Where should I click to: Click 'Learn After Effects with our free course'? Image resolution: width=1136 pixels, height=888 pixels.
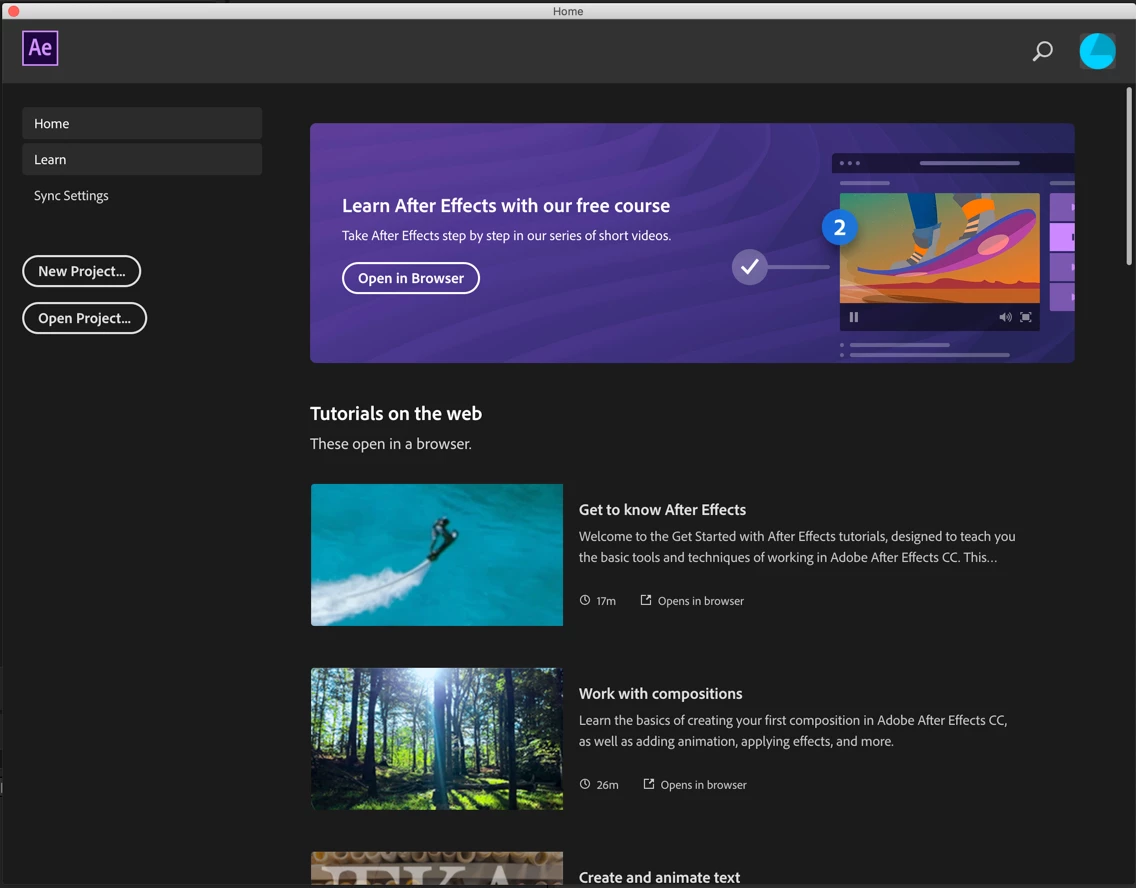click(x=506, y=206)
